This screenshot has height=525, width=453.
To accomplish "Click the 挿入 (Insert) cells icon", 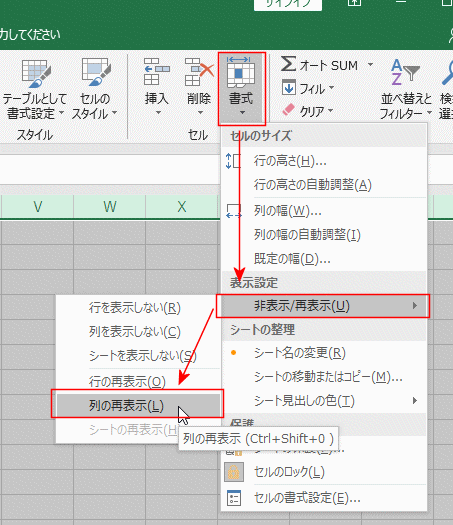I will point(156,71).
